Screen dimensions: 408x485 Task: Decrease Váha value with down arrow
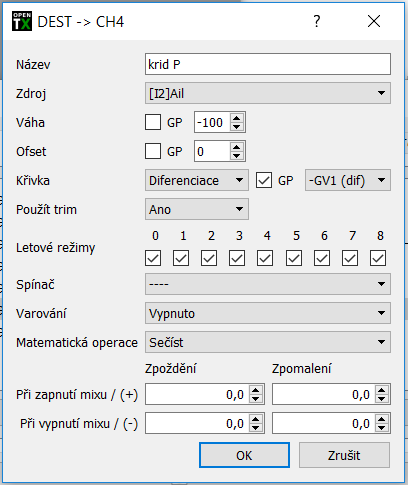pos(237,127)
